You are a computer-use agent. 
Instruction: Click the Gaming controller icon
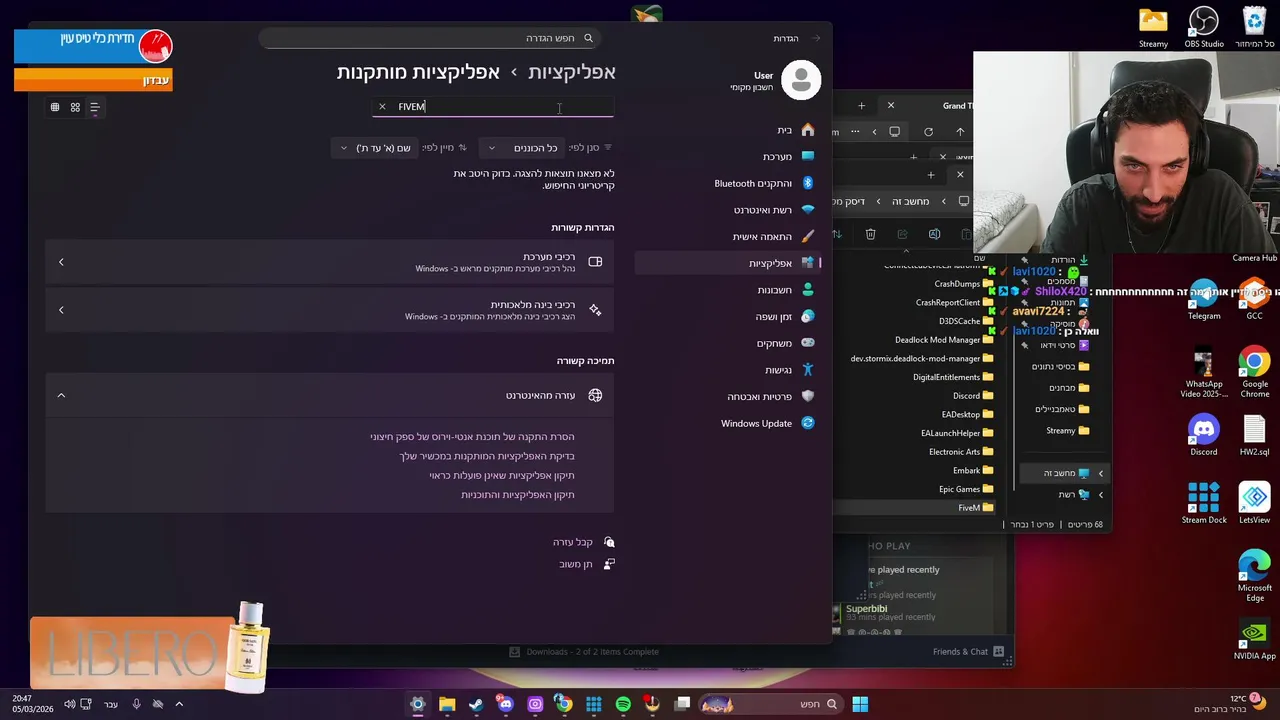[808, 343]
